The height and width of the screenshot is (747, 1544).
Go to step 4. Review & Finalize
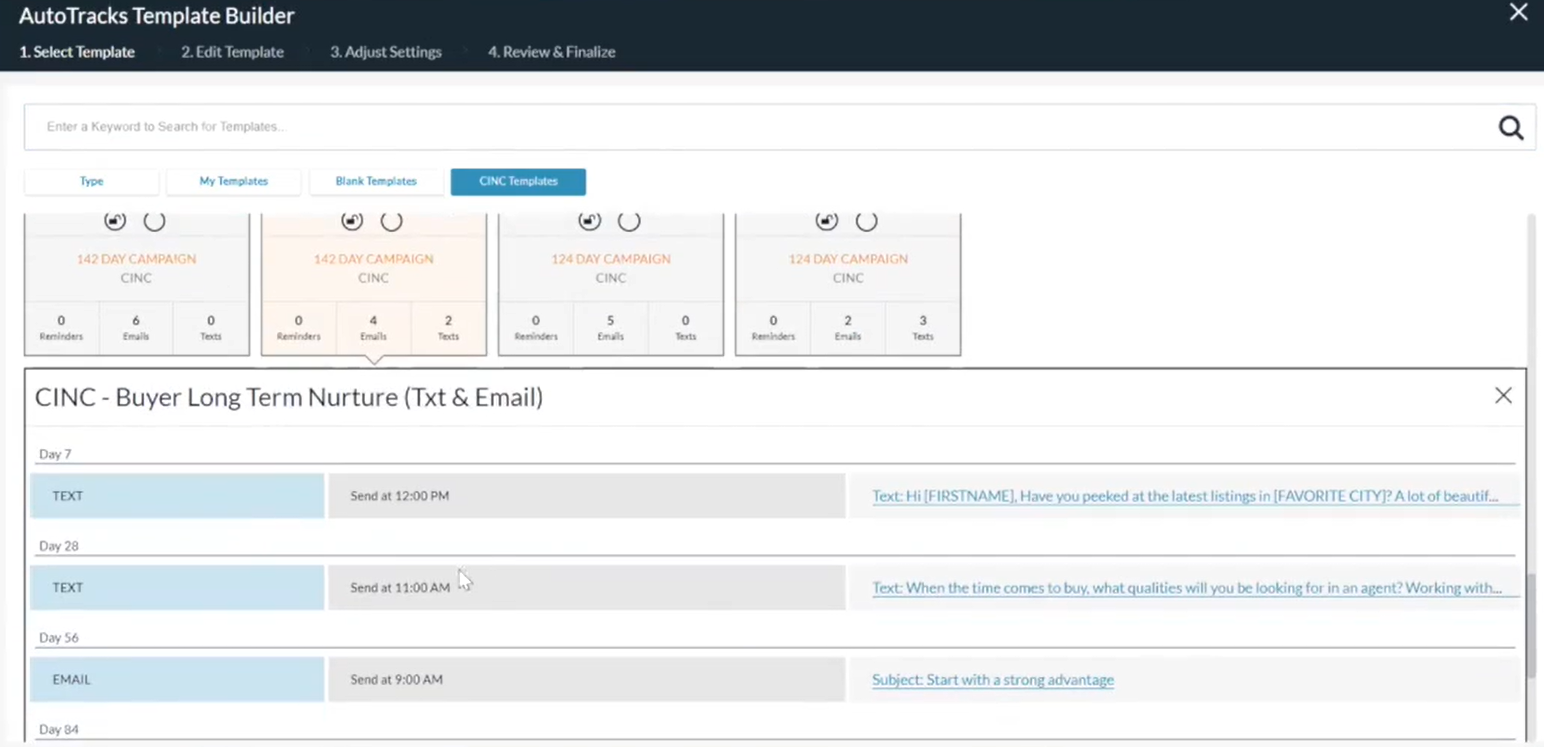552,52
